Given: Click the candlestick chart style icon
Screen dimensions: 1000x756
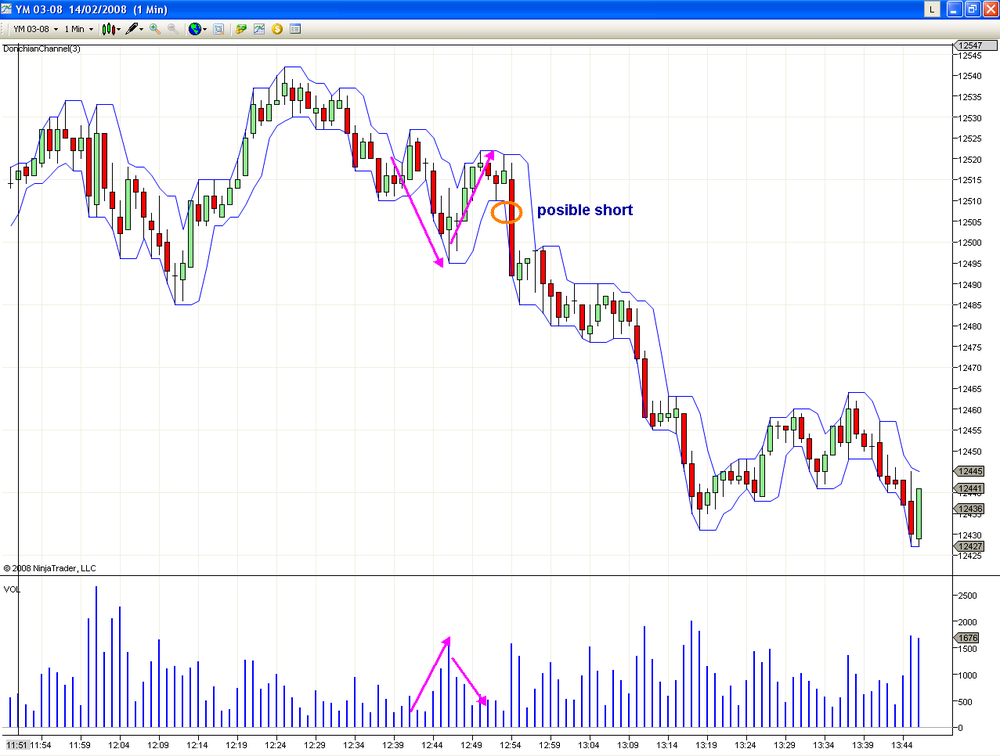Looking at the screenshot, I should (108, 29).
